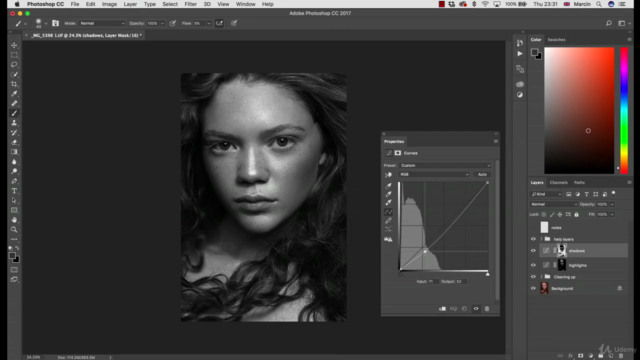Open the RGB channel dropdown
This screenshot has height=360, width=640.
434,174
